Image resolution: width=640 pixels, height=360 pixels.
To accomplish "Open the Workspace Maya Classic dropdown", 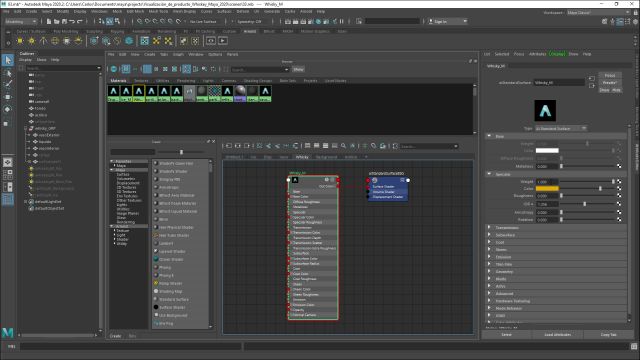I will pos(598,13).
